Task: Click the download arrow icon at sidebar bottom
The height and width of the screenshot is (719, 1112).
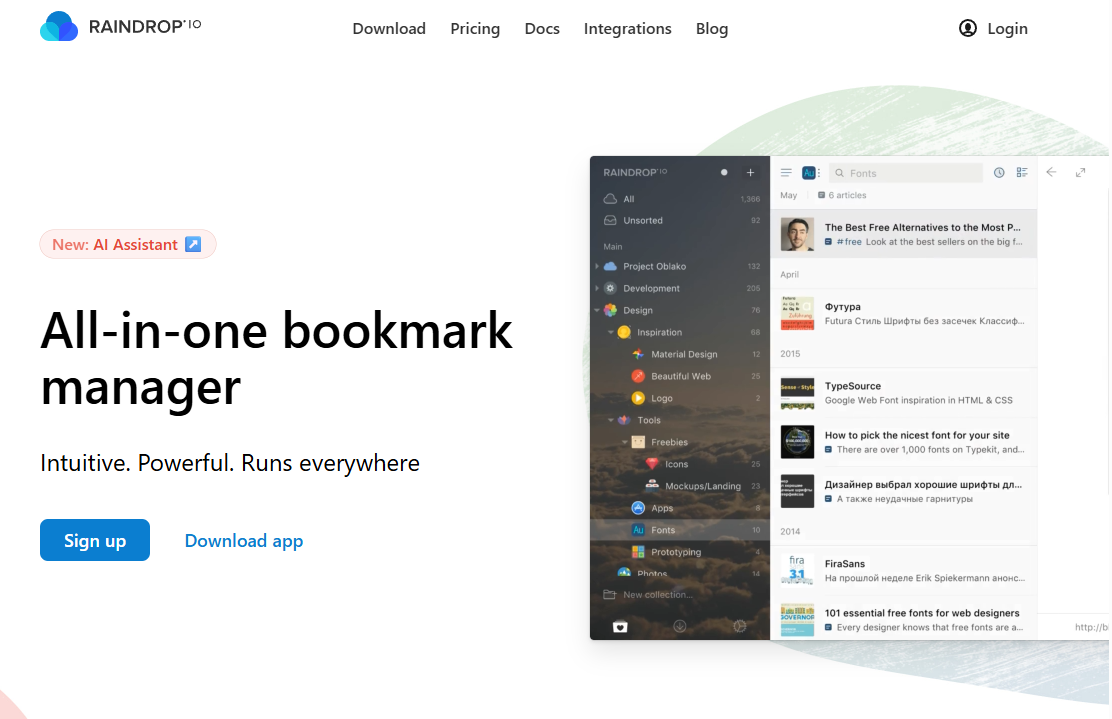Action: [x=679, y=626]
